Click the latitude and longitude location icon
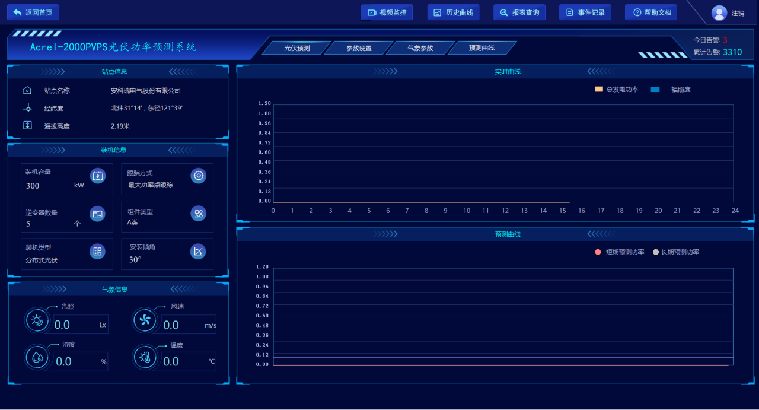The width and height of the screenshot is (759, 410). click(x=27, y=108)
